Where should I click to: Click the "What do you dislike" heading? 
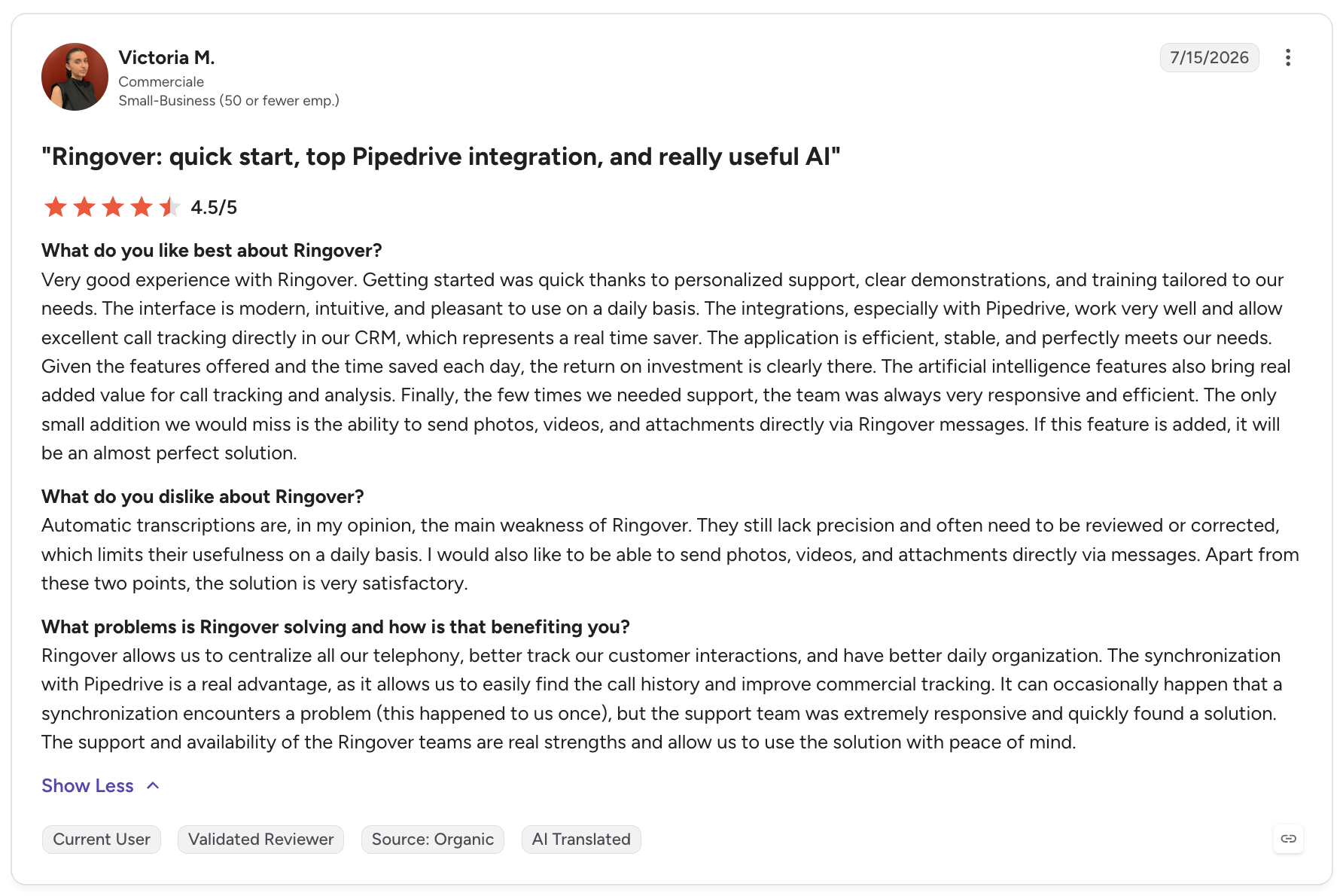click(203, 497)
